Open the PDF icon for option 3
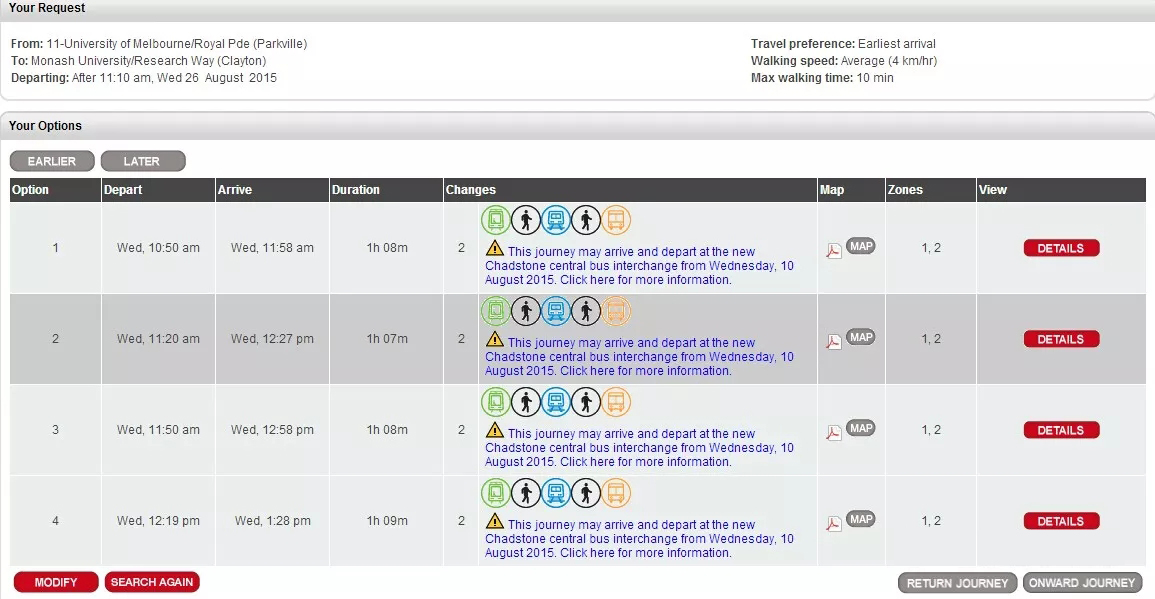 point(833,432)
